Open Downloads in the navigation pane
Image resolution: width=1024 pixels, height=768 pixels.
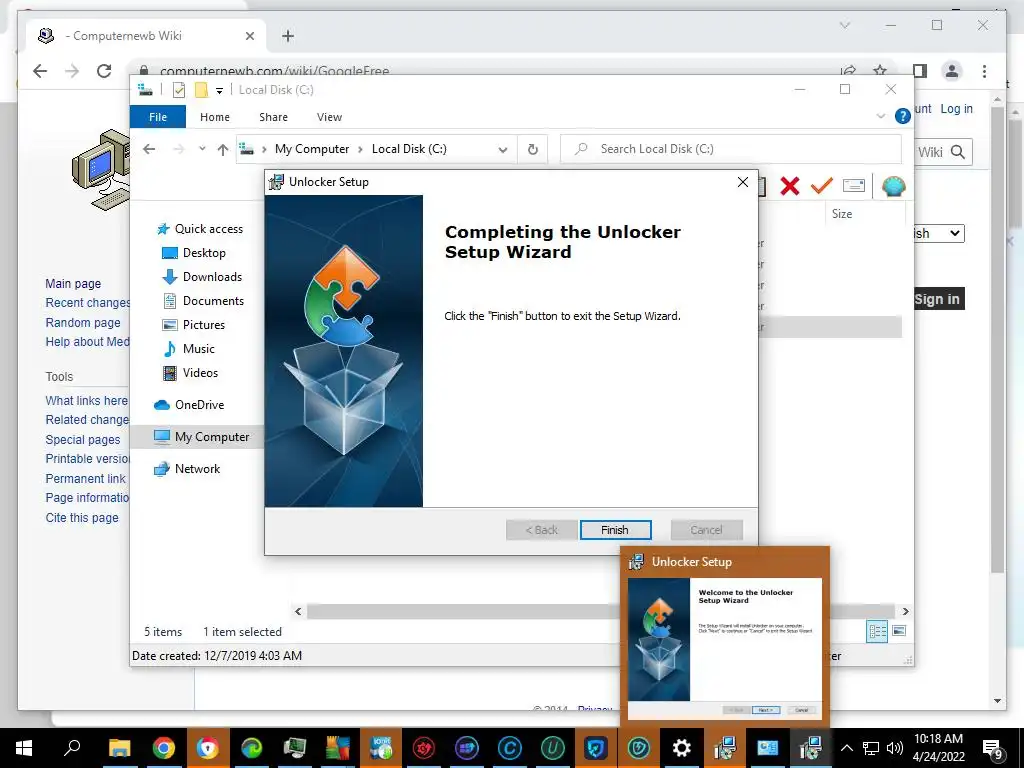[x=202, y=277]
